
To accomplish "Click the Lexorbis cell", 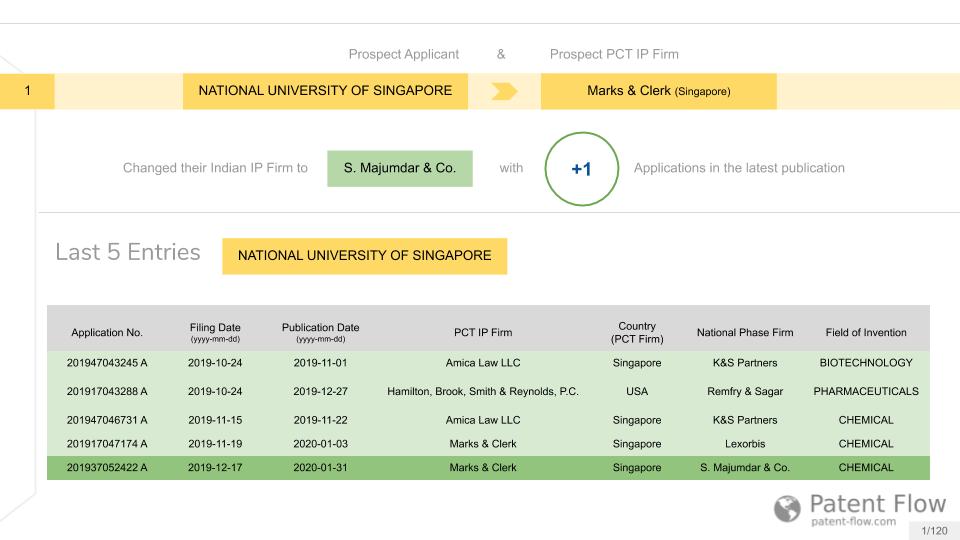I will coord(745,444).
